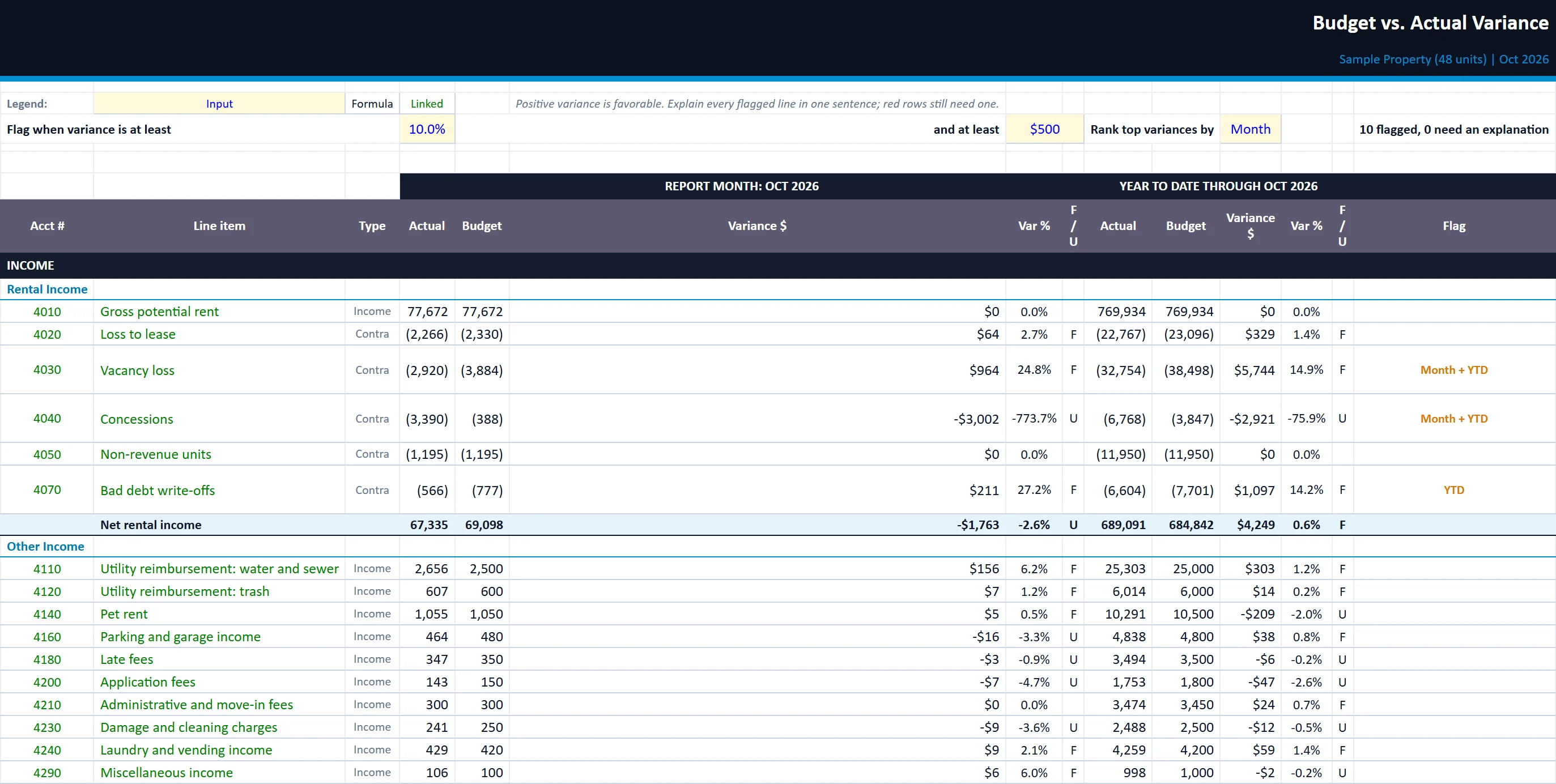Click 'Month + YTD' flag on Vacancy loss row

tap(1454, 370)
